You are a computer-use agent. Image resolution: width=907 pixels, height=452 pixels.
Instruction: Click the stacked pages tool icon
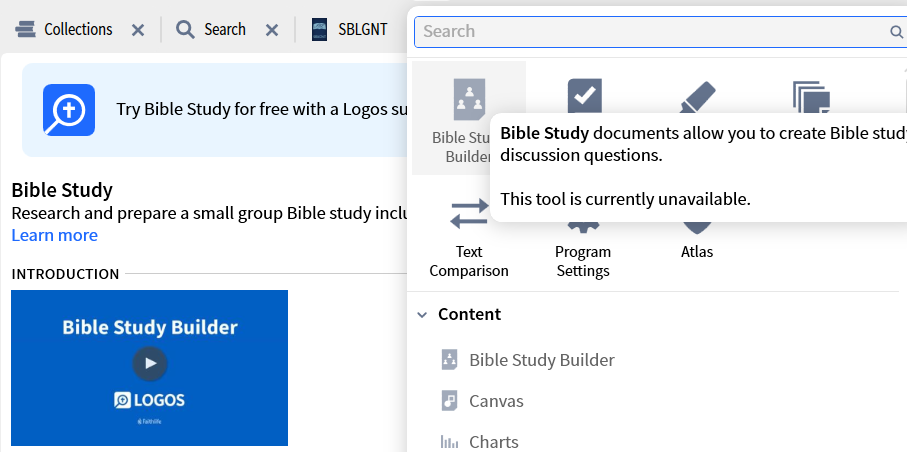[811, 97]
